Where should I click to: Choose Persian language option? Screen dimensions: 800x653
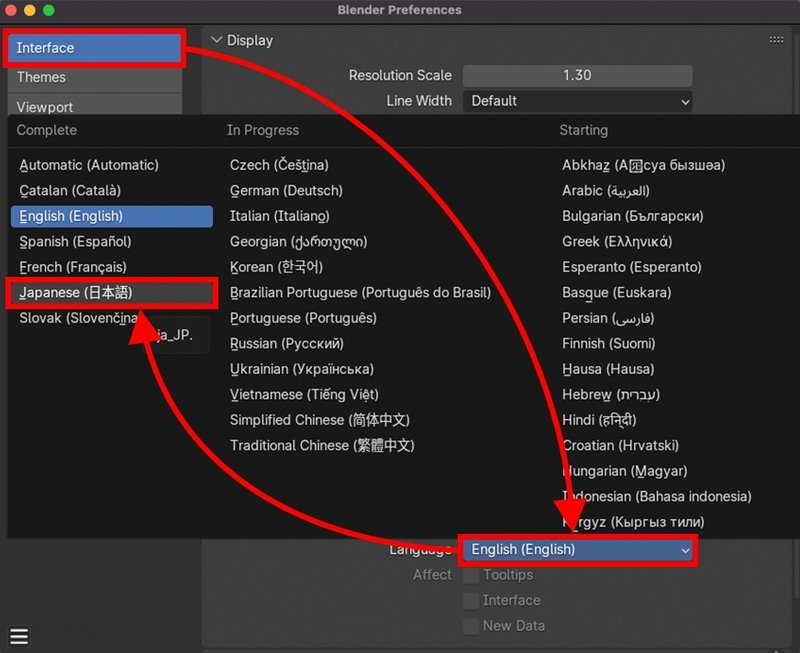608,318
